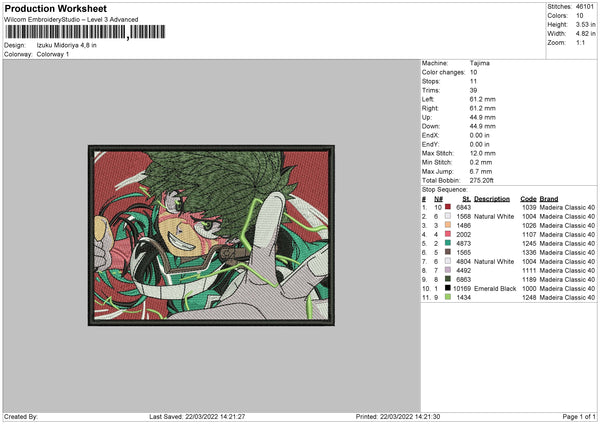Click the 'Colorway 1' value
The width and height of the screenshot is (600, 424).
coord(53,54)
